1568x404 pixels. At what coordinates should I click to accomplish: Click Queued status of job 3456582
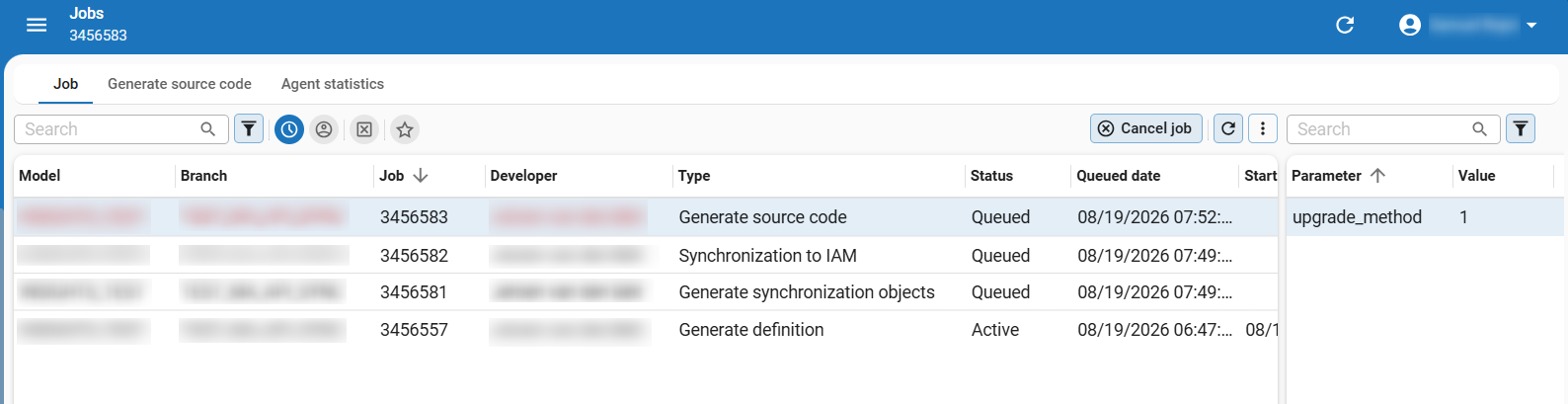pos(1000,256)
